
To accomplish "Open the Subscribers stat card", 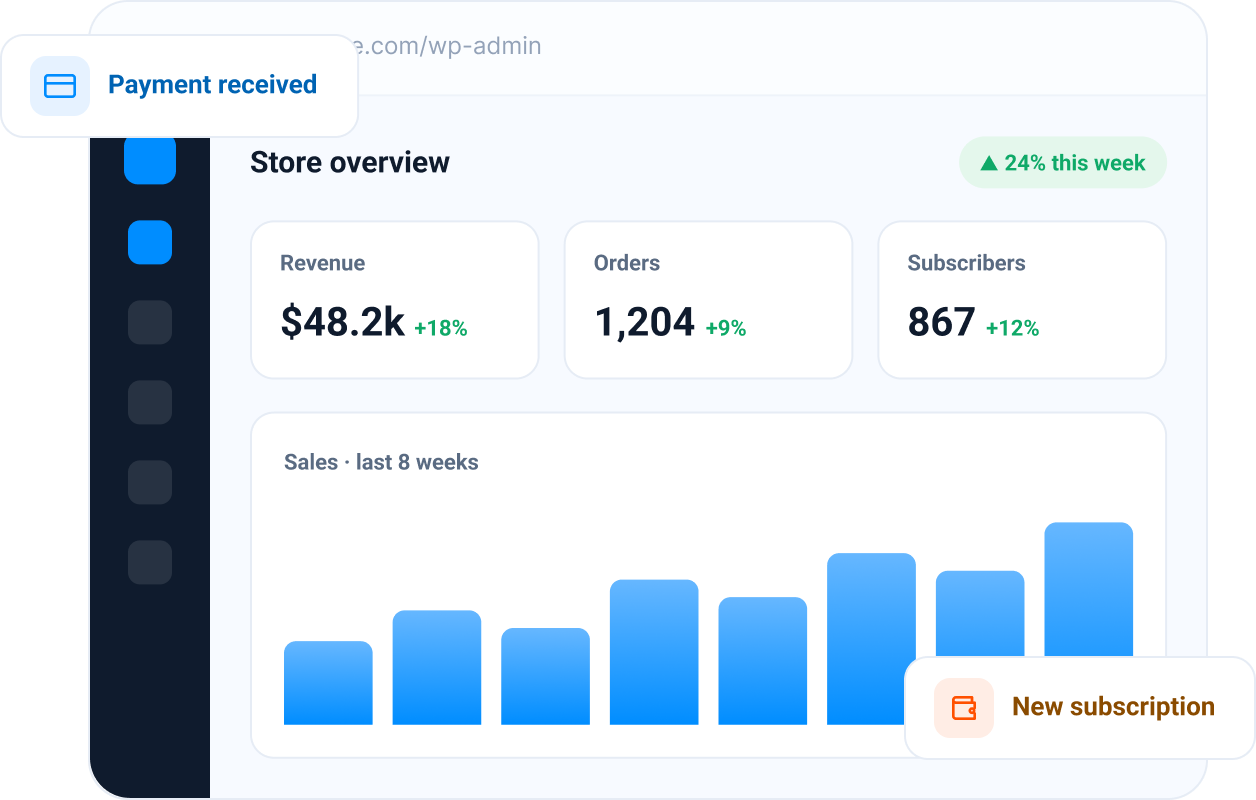I will [1022, 300].
